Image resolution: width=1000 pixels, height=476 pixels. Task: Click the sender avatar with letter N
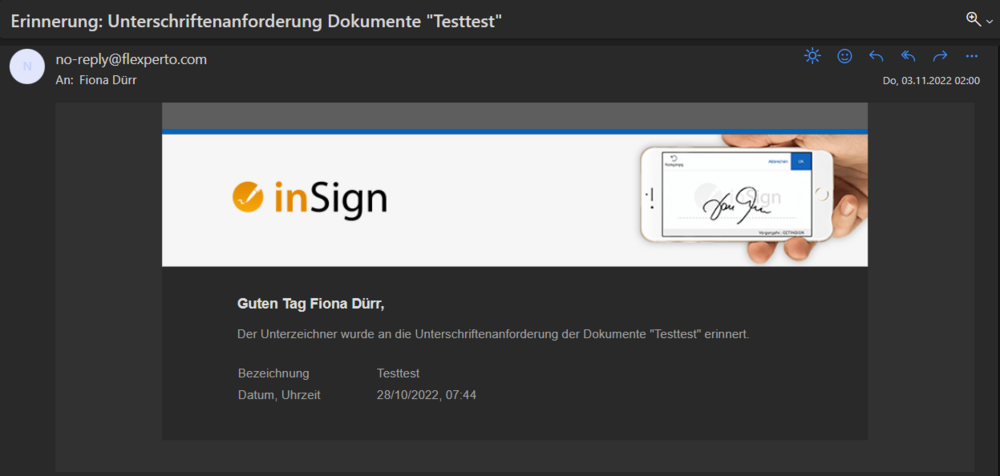point(27,66)
